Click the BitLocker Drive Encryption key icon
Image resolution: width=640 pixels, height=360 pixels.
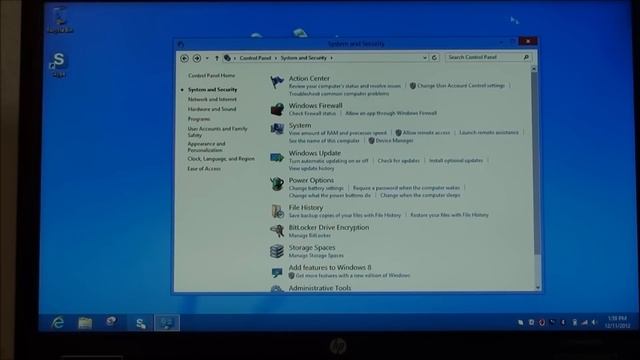(277, 231)
